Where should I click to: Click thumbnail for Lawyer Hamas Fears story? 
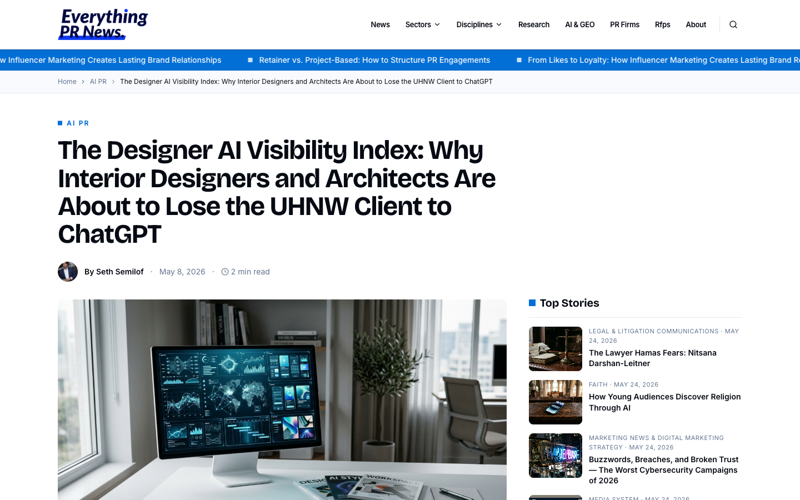(555, 348)
